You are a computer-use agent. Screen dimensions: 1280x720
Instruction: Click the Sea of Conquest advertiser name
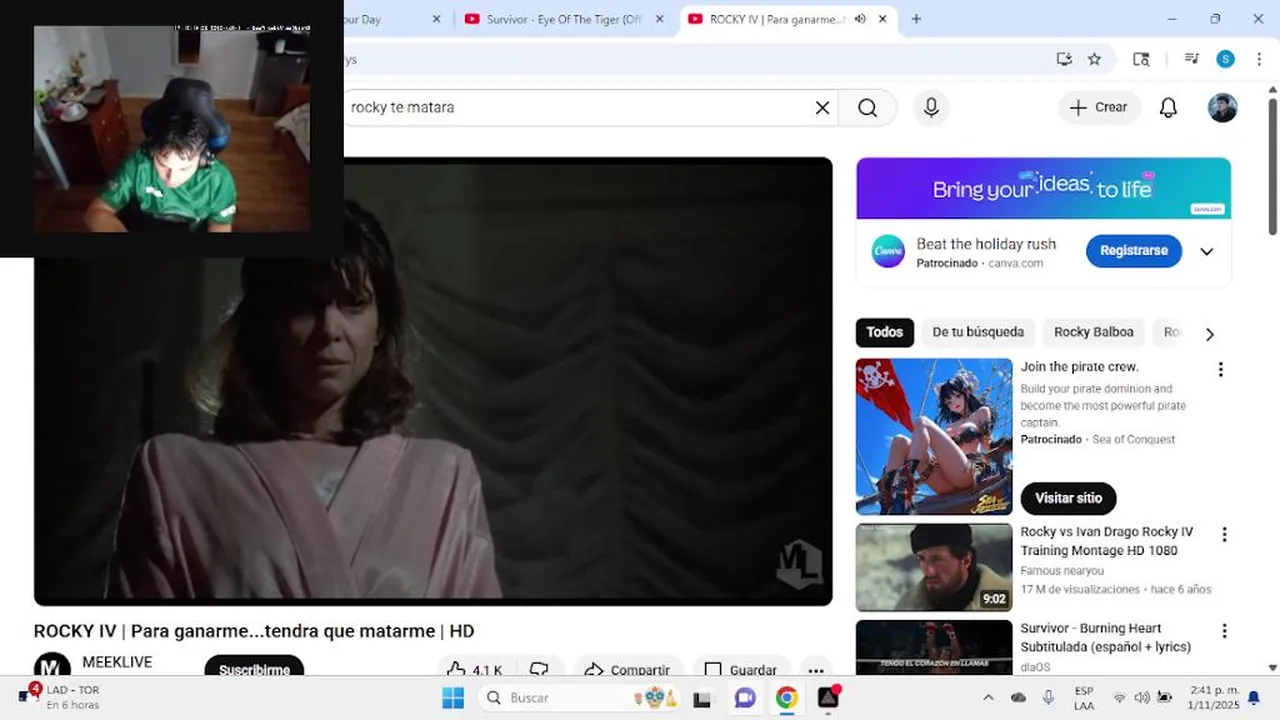point(1133,440)
